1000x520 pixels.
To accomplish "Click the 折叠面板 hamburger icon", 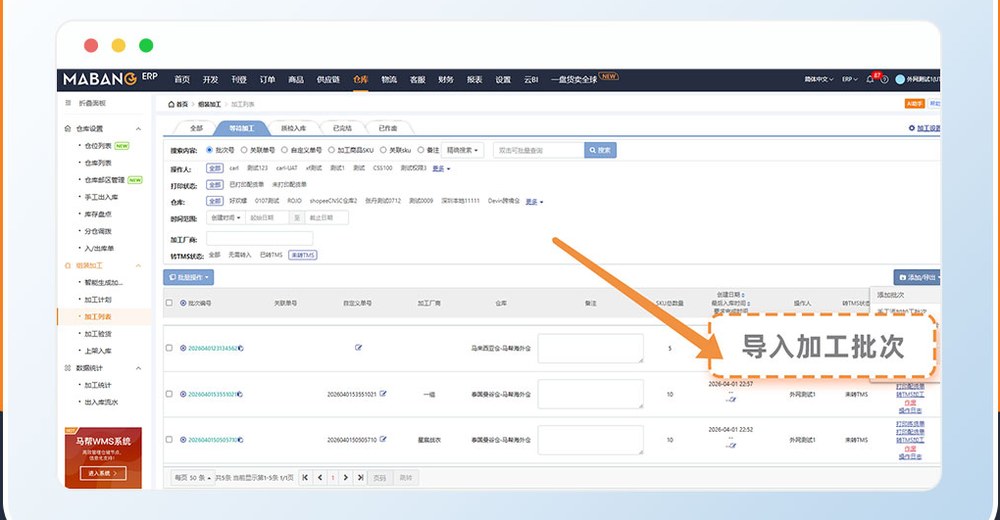I will pos(68,103).
